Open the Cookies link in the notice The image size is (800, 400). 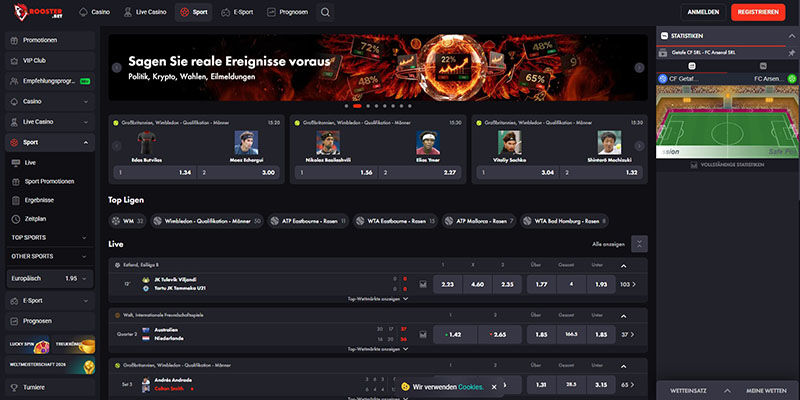pyautogui.click(x=470, y=387)
